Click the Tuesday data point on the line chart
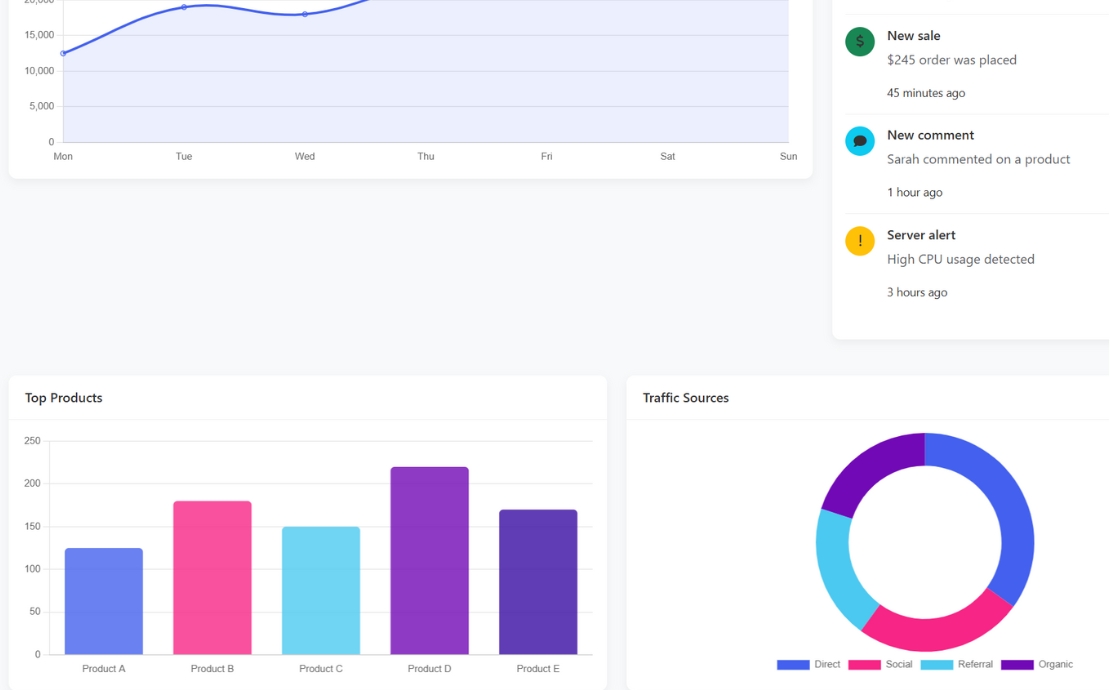Screen dimensions: 1110x690 184,8
